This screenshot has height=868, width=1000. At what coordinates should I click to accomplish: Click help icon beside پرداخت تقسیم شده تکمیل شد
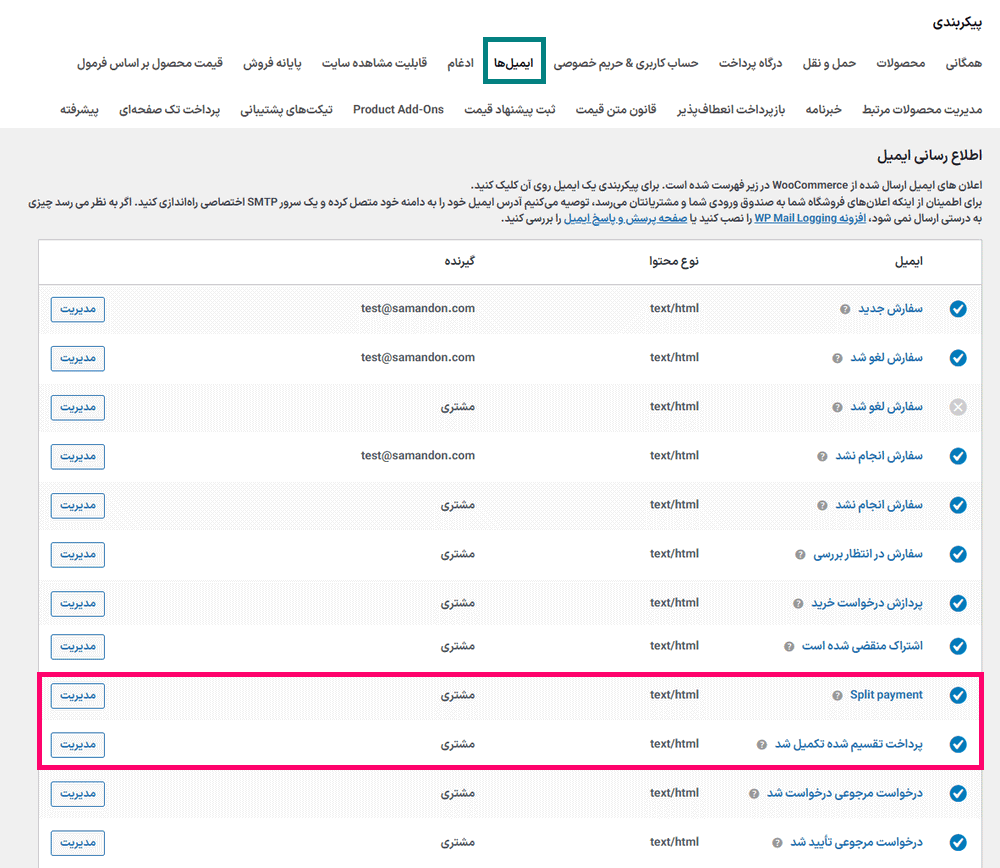(762, 744)
